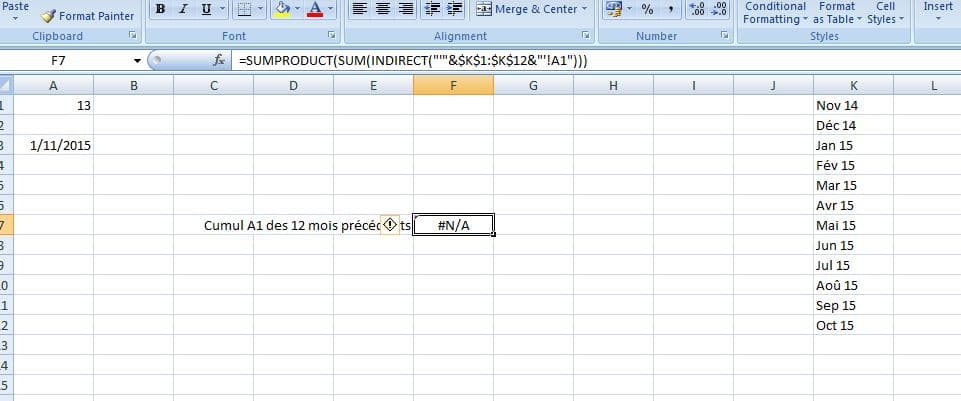Screen dimensions: 961x401
Task: Align text right
Action: [406, 9]
